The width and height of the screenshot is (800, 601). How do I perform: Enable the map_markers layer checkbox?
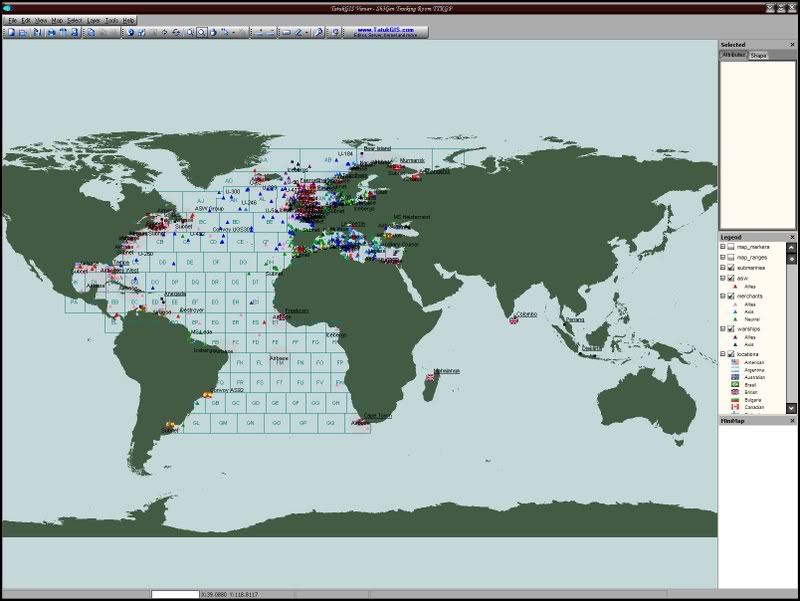point(731,246)
